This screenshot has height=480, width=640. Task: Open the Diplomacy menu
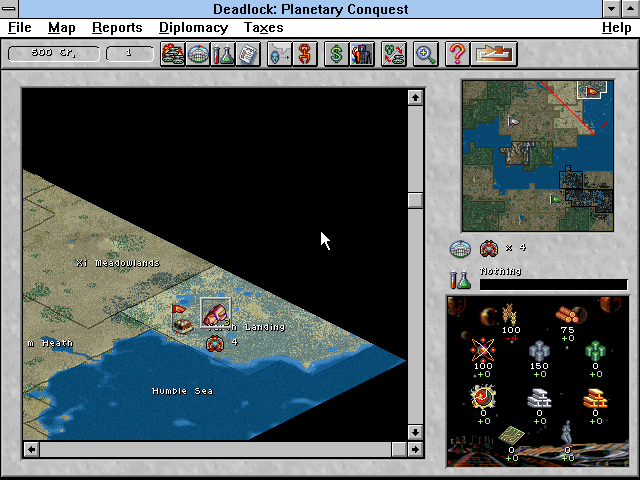click(193, 28)
